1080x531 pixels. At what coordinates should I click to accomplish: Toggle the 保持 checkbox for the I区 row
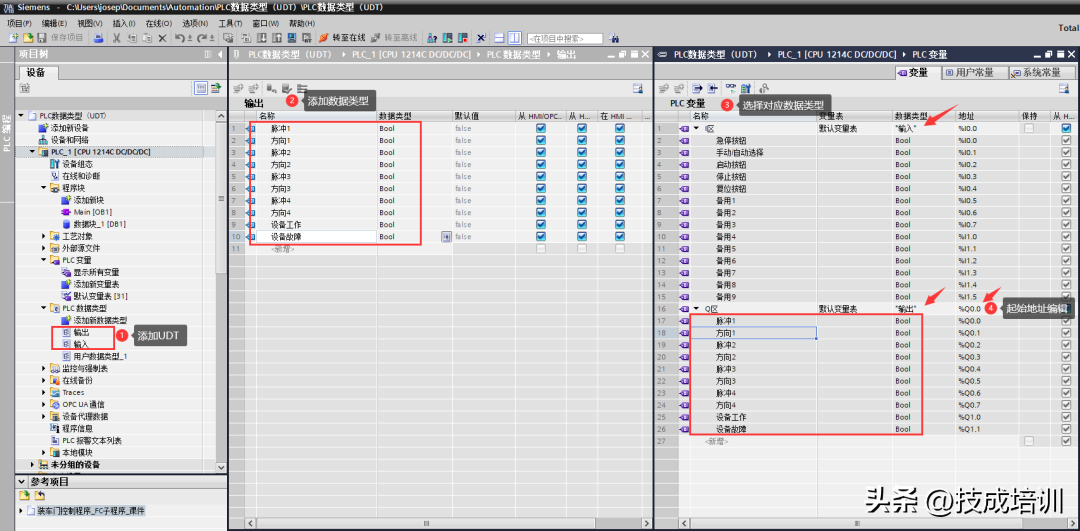(x=1029, y=129)
